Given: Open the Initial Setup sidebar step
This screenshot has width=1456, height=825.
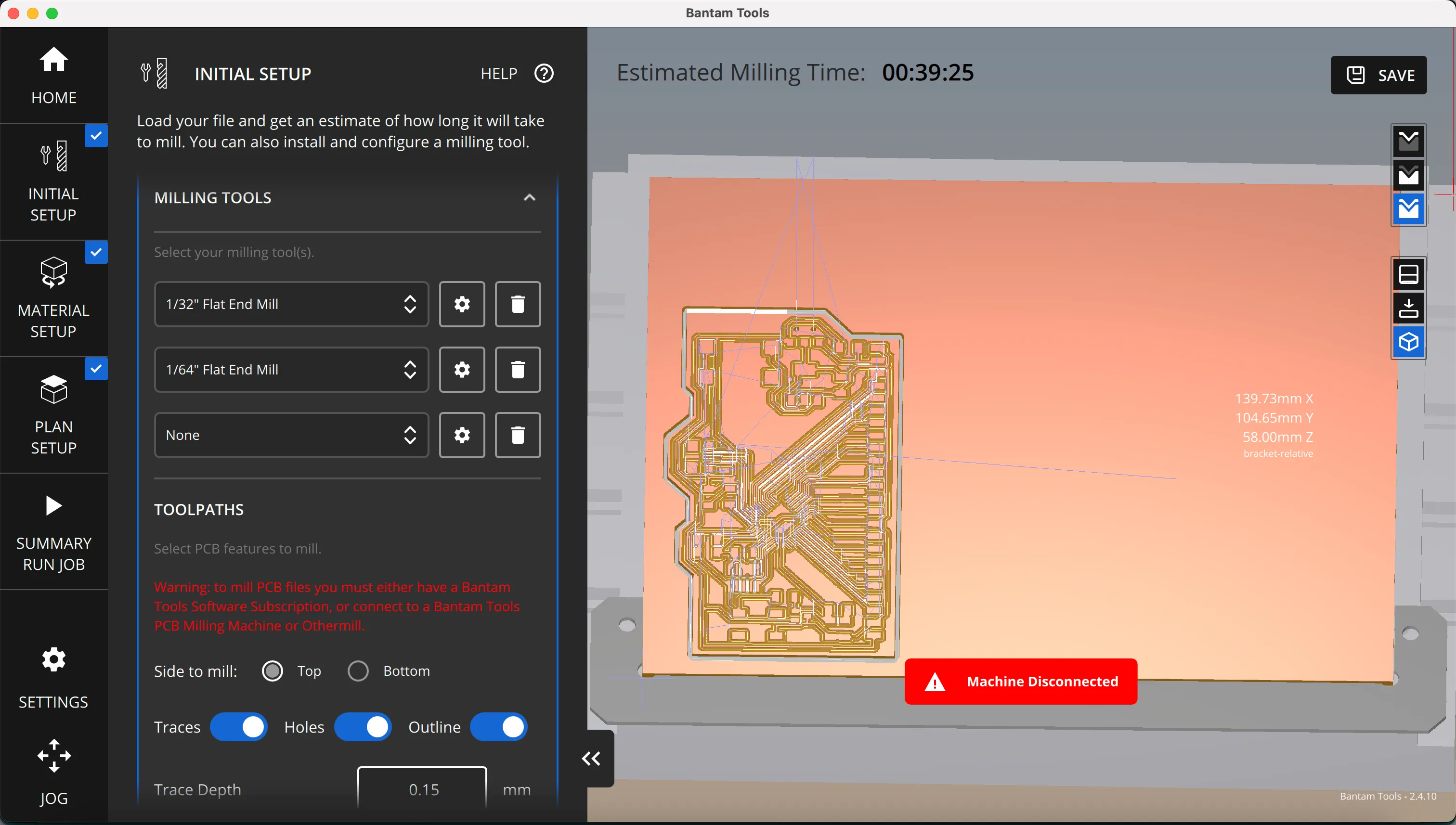Looking at the screenshot, I should 54,181.
